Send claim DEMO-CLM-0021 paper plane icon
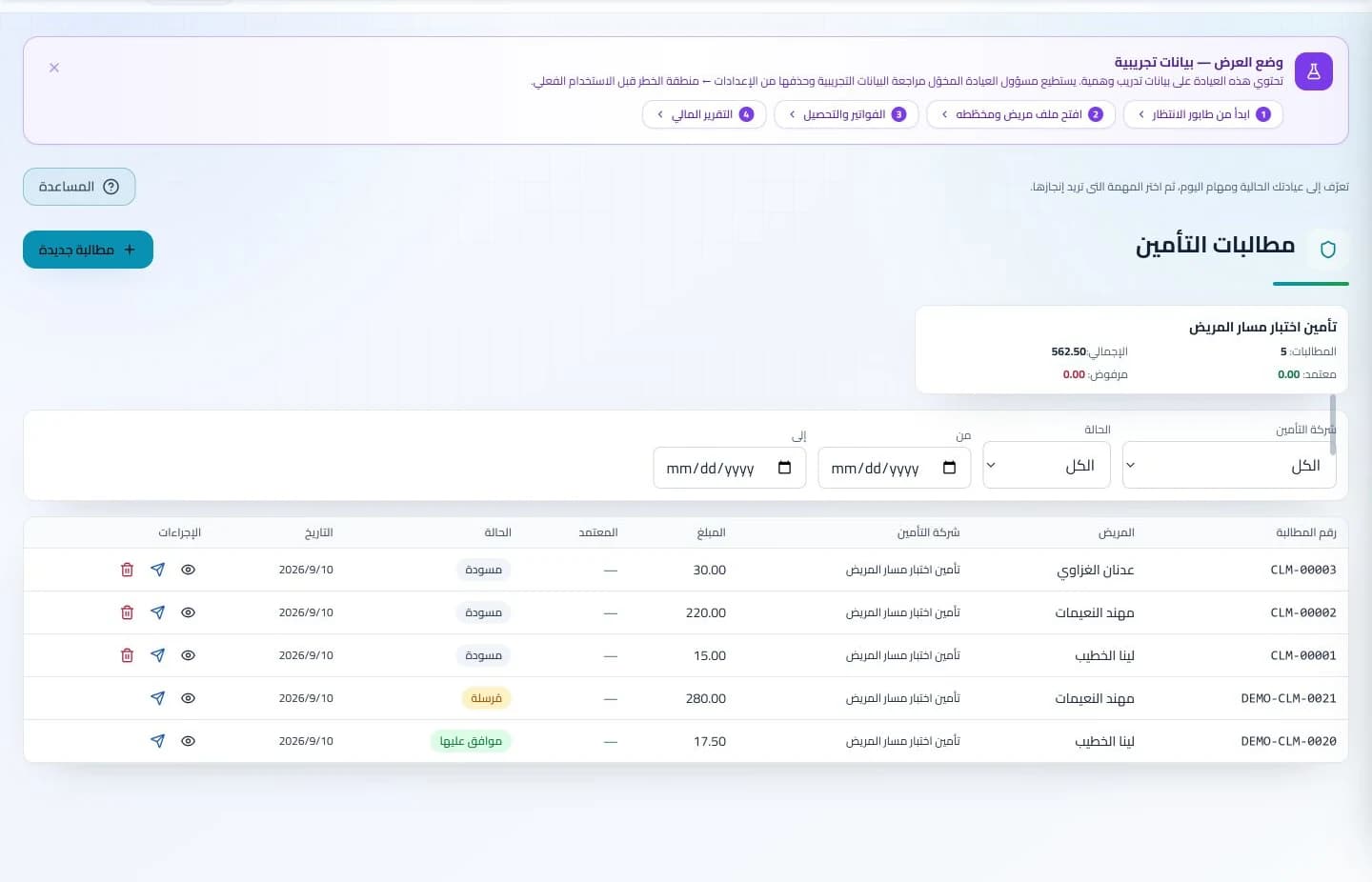The width and height of the screenshot is (1372, 882). (x=158, y=698)
